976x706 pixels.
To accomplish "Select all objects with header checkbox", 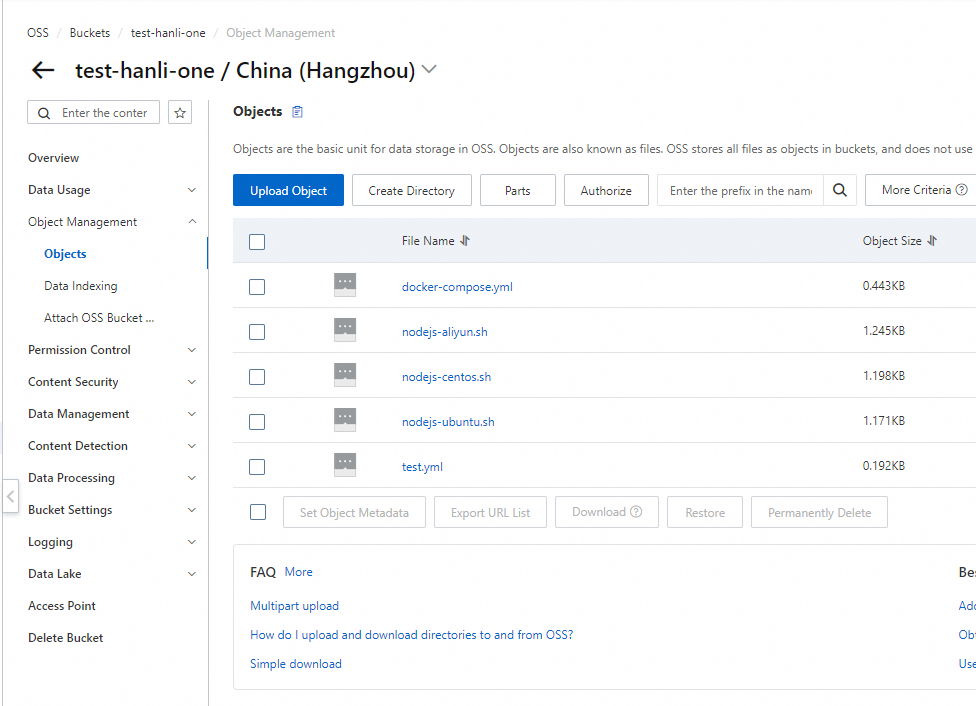I will [257, 242].
